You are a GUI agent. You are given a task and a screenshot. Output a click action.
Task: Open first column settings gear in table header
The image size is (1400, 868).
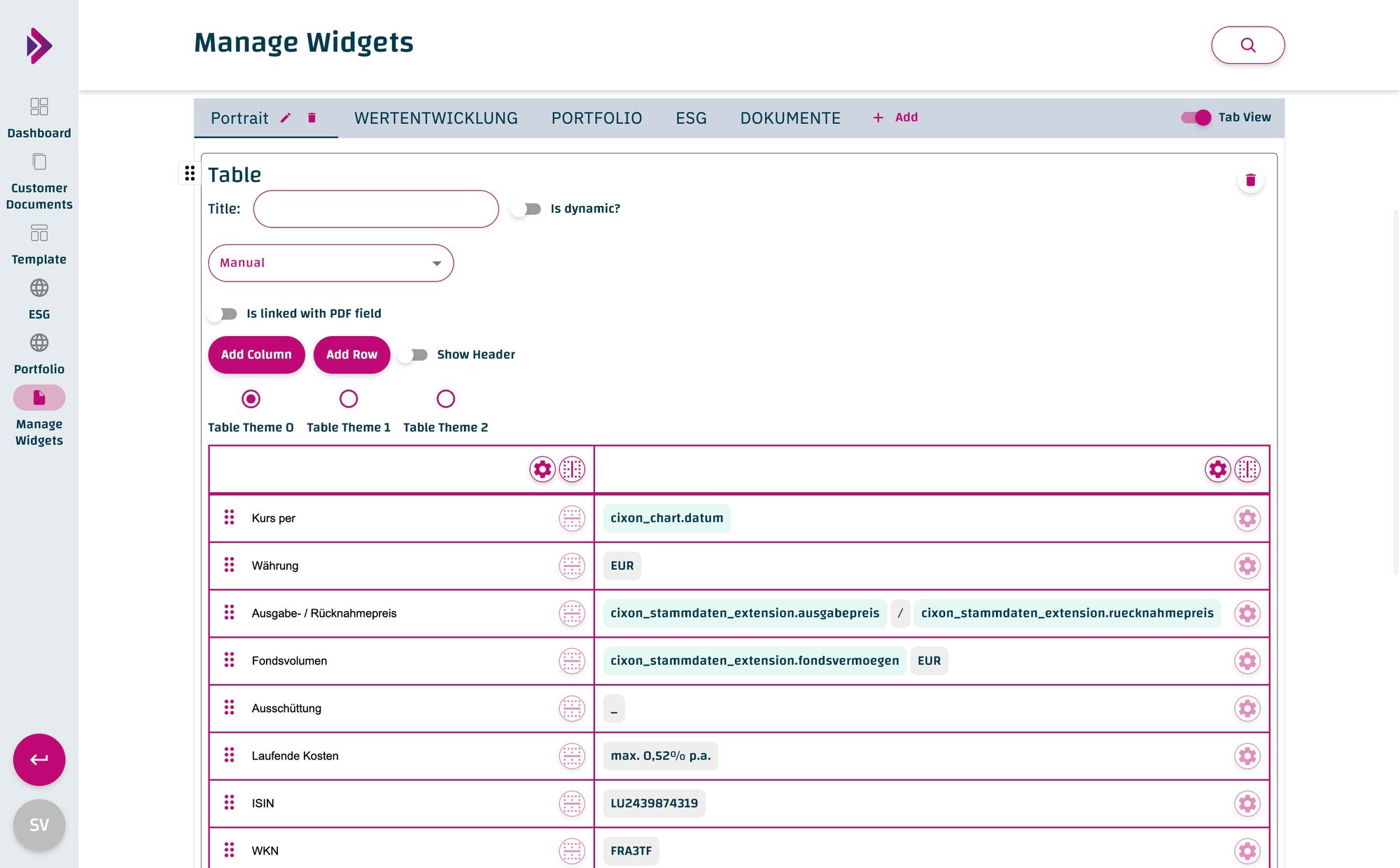coord(542,469)
